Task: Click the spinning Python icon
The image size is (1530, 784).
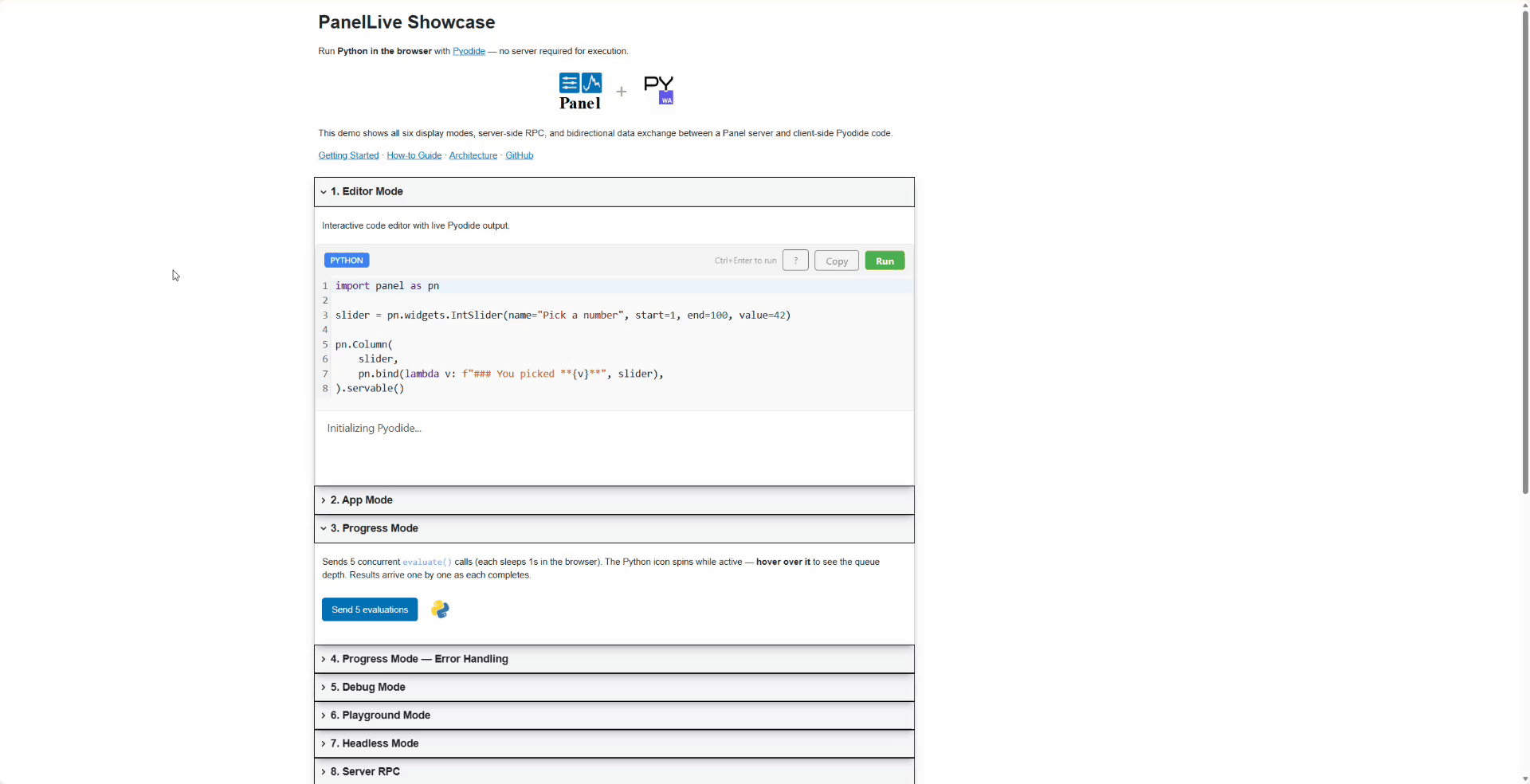Action: coord(440,610)
